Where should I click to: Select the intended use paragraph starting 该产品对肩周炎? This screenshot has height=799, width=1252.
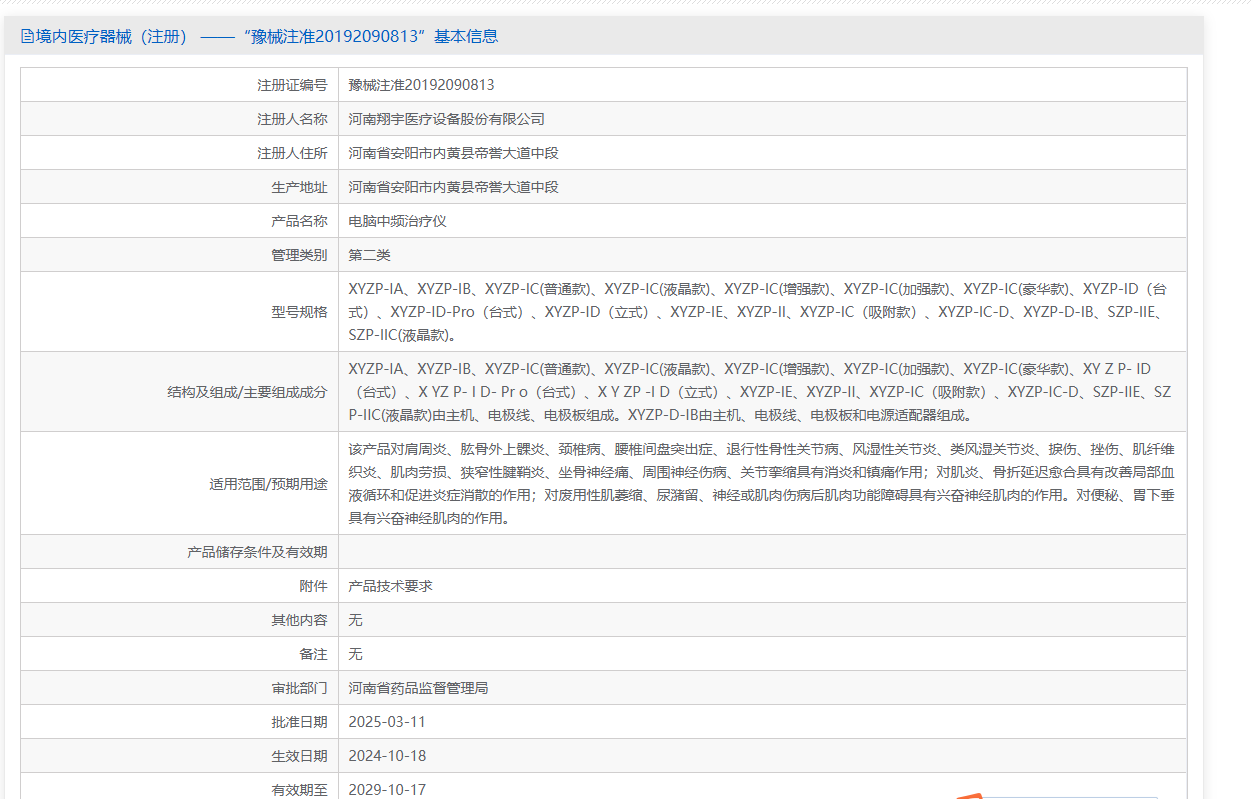(762, 484)
